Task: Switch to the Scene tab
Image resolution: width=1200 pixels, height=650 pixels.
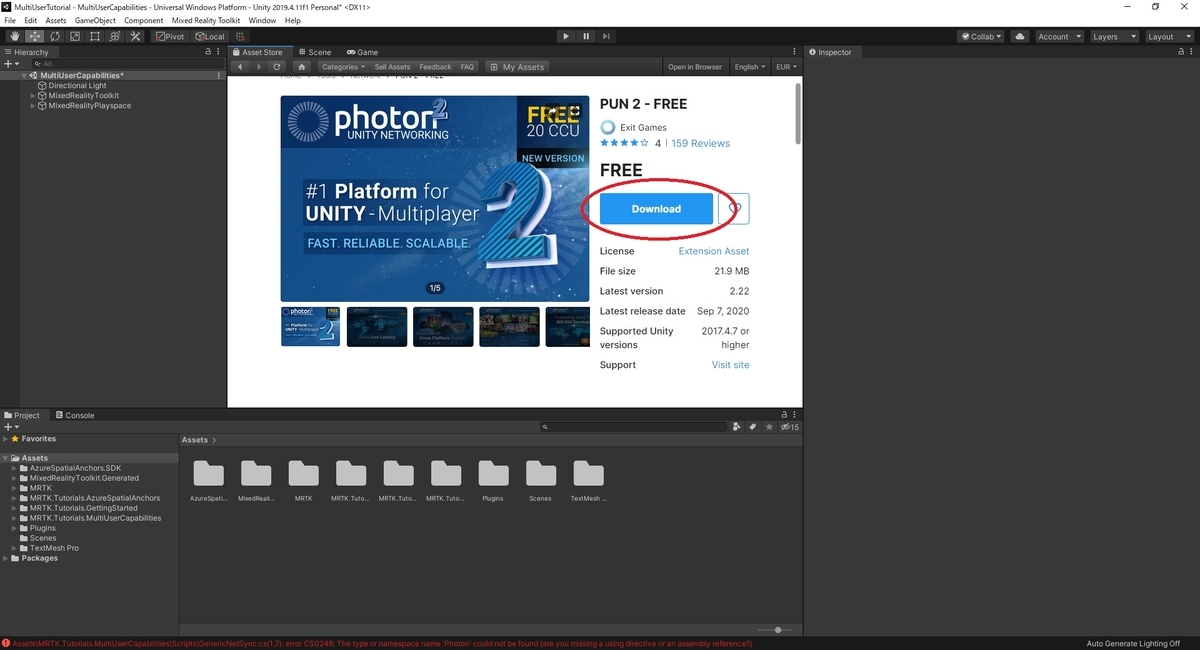Action: click(x=314, y=52)
